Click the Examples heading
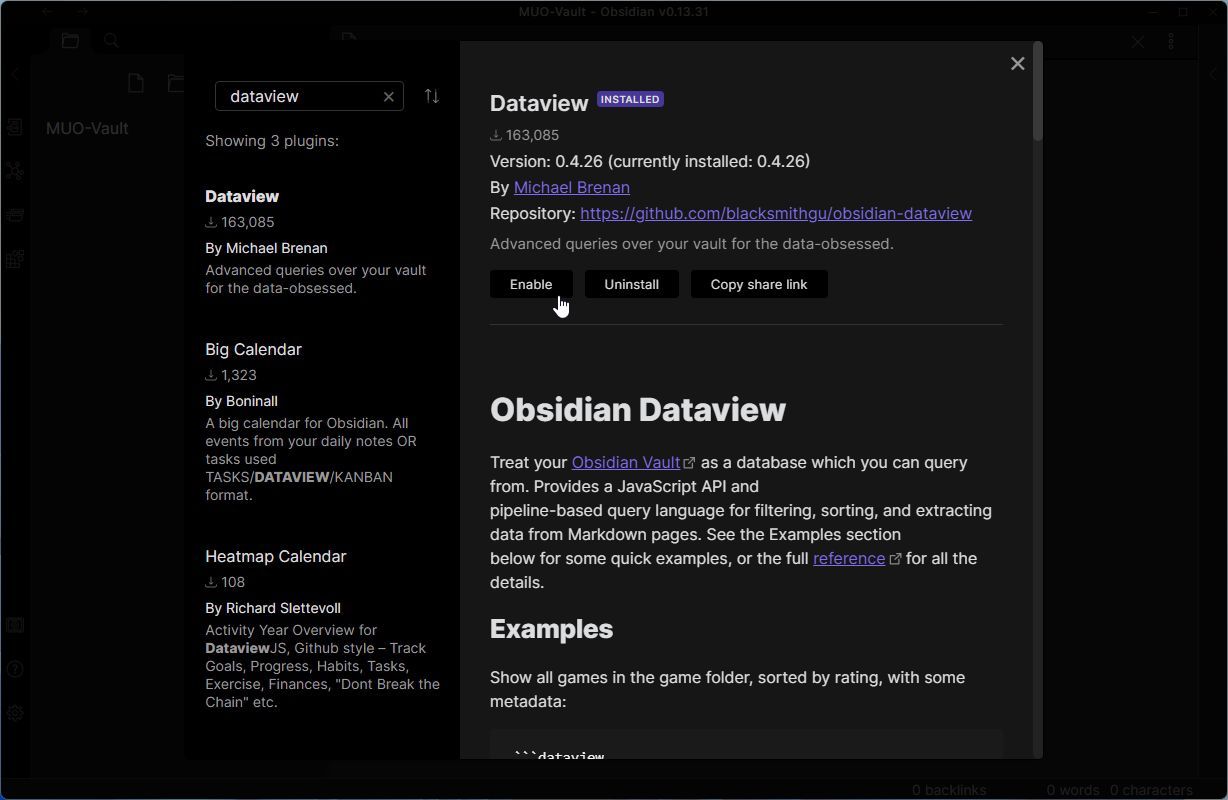This screenshot has height=800, width=1228. [x=551, y=629]
